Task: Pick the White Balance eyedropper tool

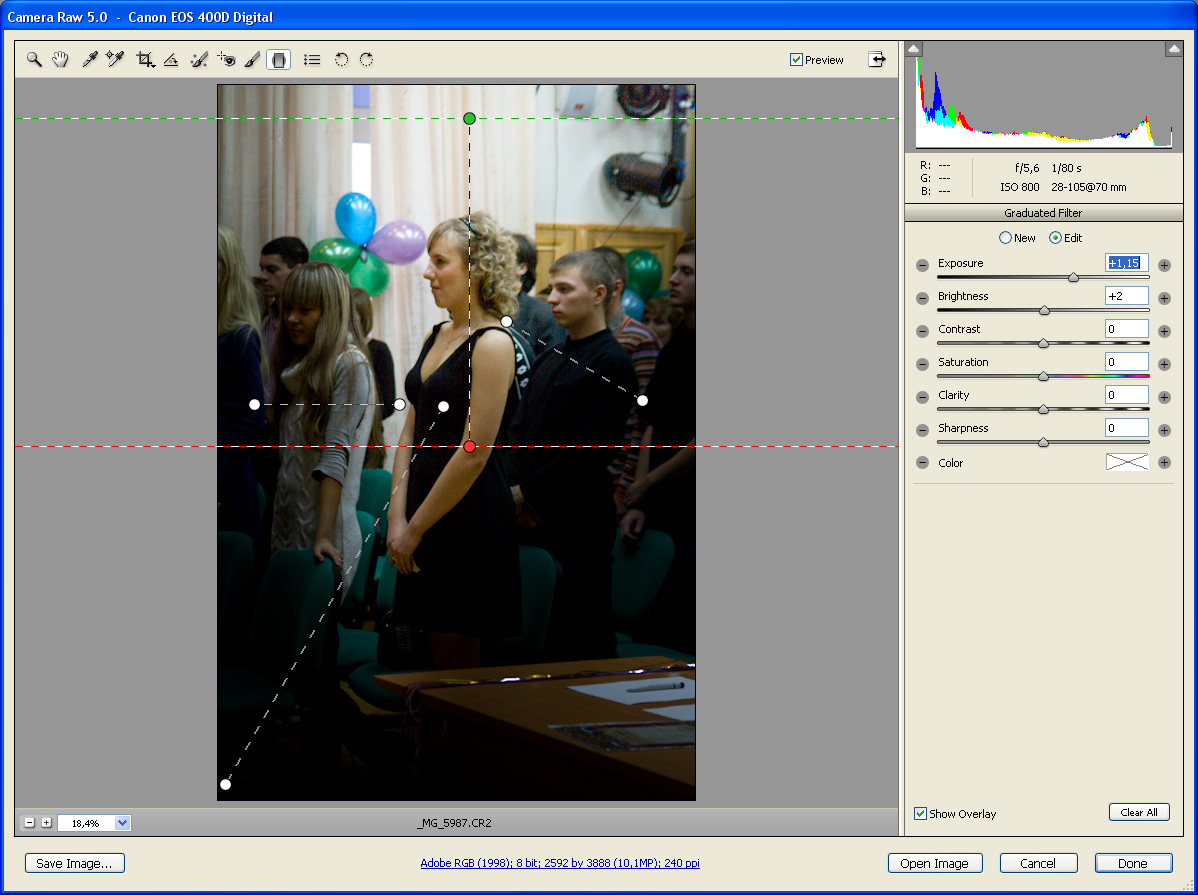Action: tap(89, 60)
